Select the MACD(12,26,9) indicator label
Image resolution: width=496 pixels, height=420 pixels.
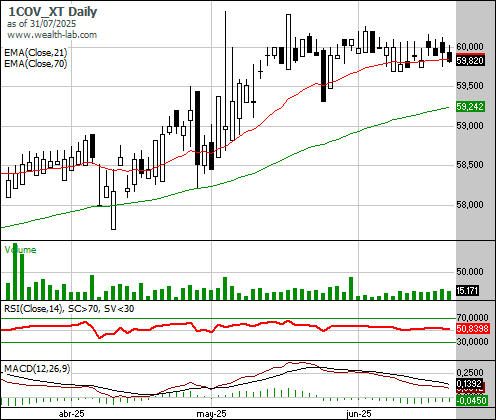point(37,369)
